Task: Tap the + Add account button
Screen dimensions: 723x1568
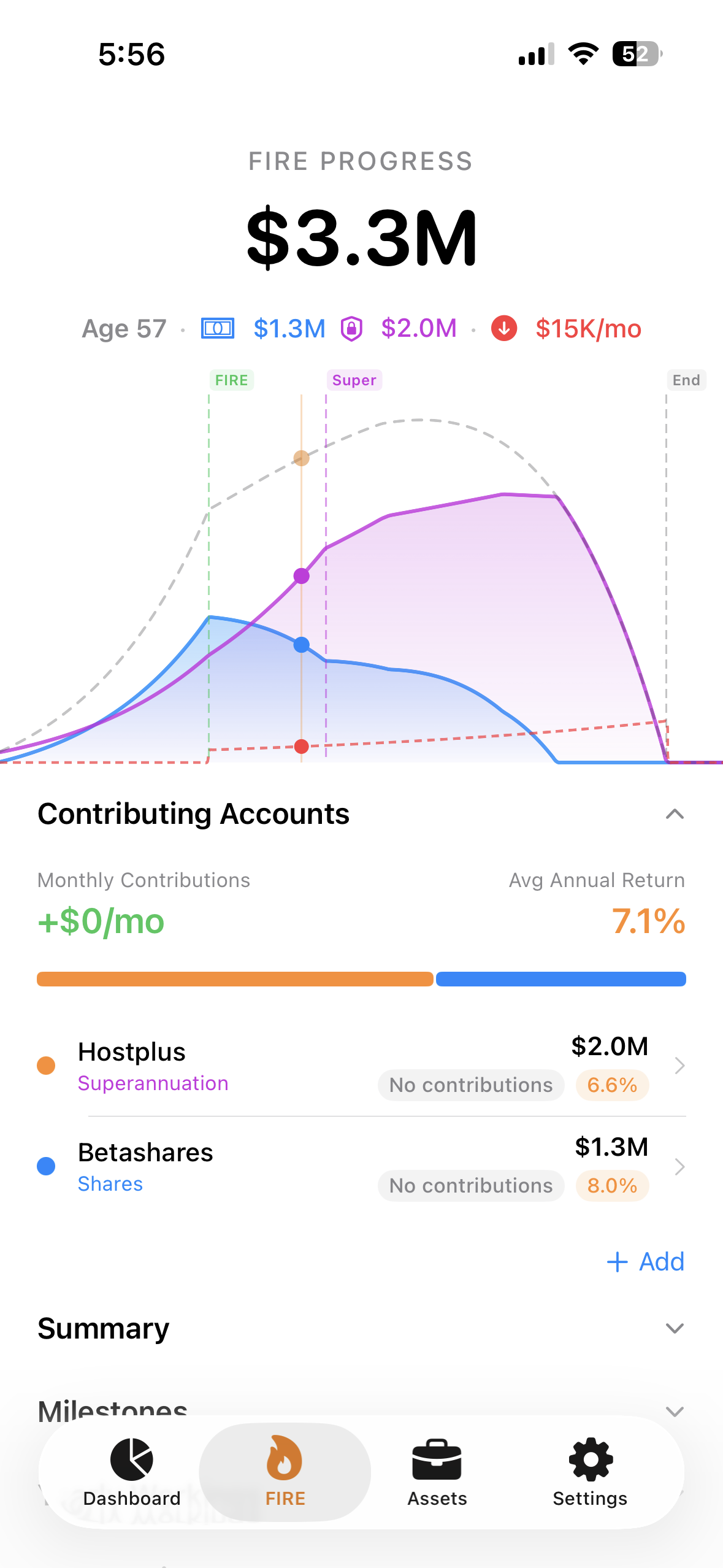Action: tap(646, 1262)
